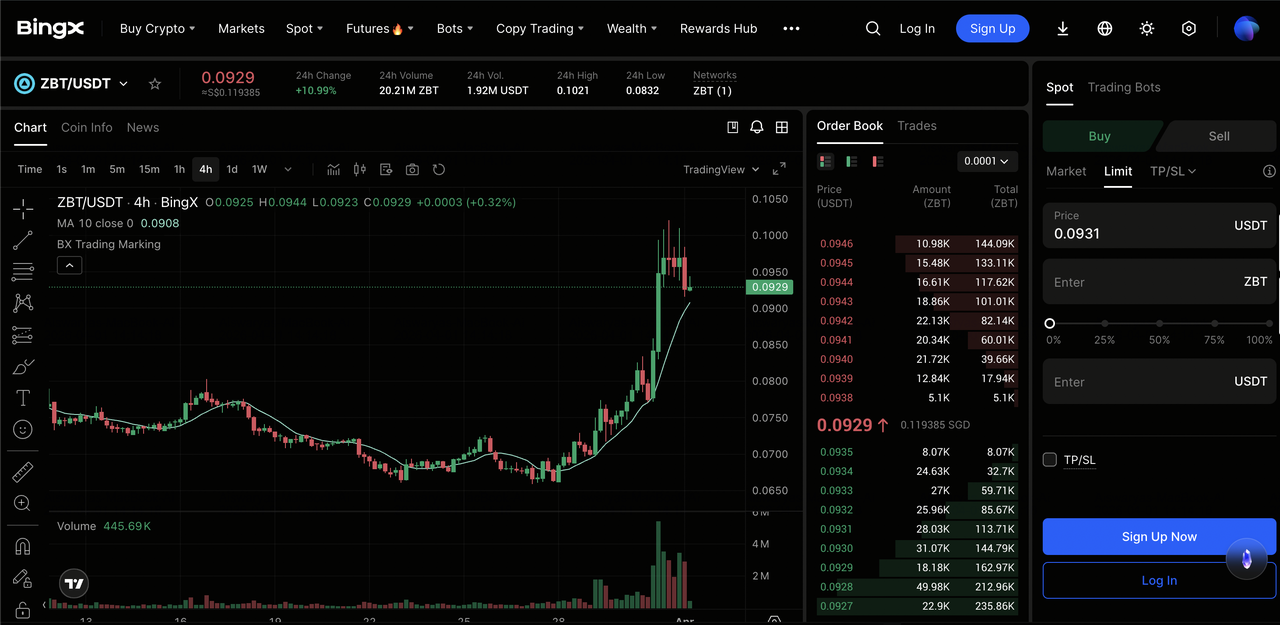Open the Coin Info tab
This screenshot has width=1280, height=625.
(x=87, y=128)
